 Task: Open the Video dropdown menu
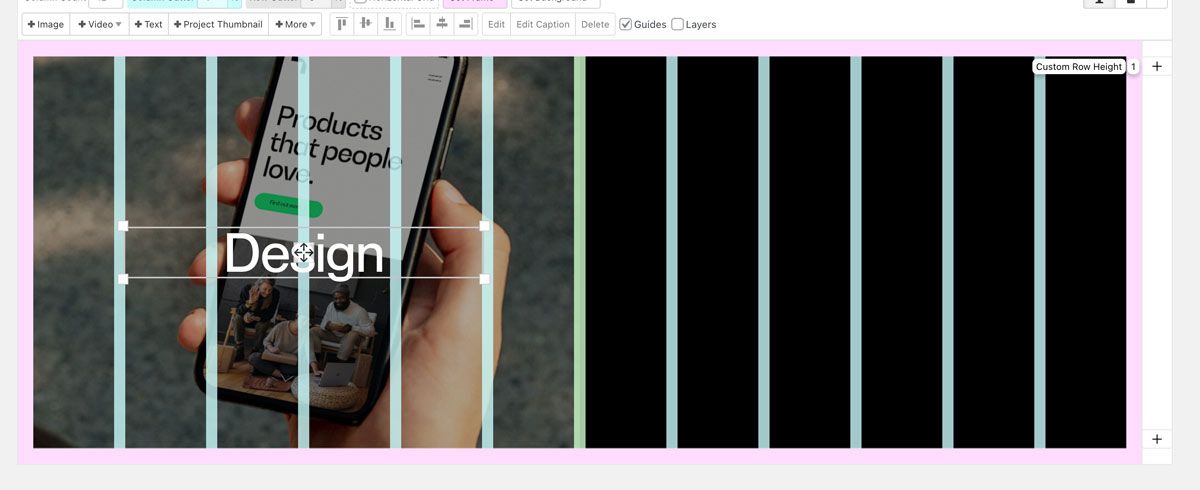point(100,24)
